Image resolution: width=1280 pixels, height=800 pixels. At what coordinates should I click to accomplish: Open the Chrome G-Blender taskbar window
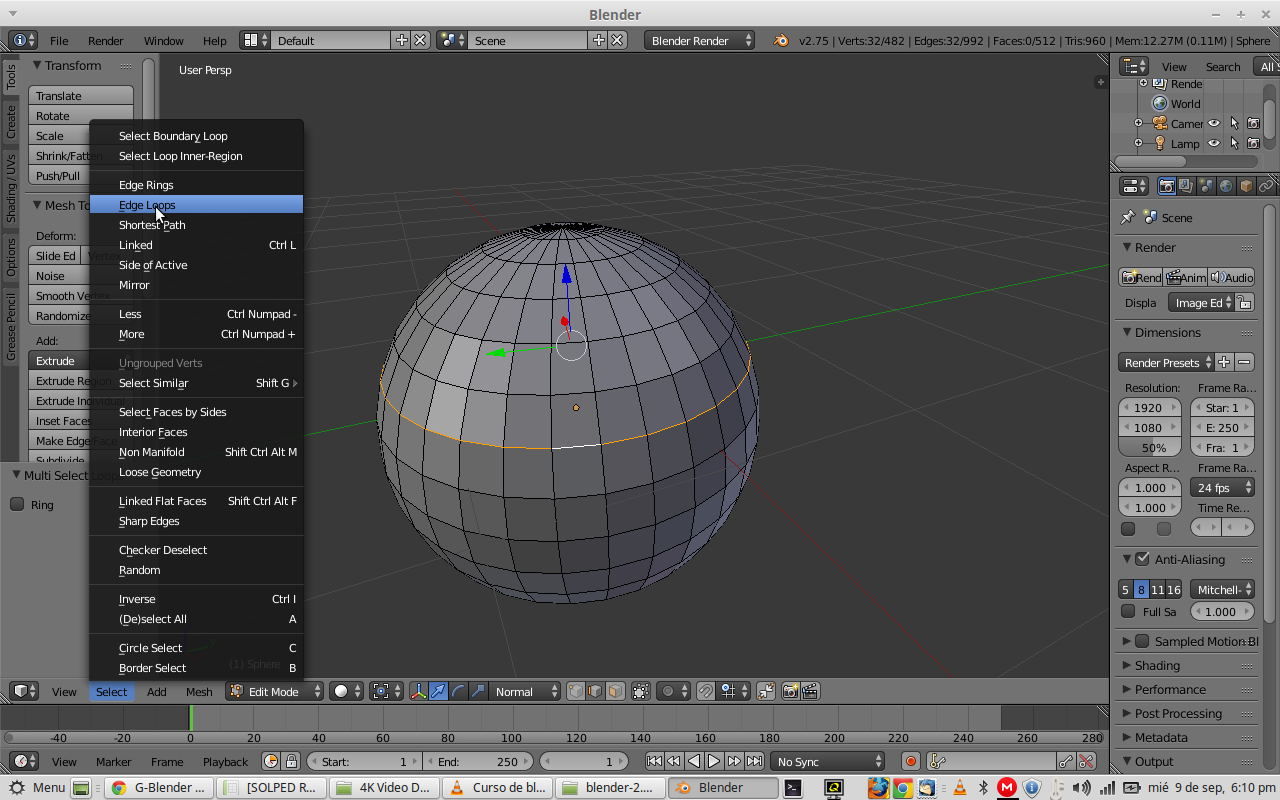(158, 787)
